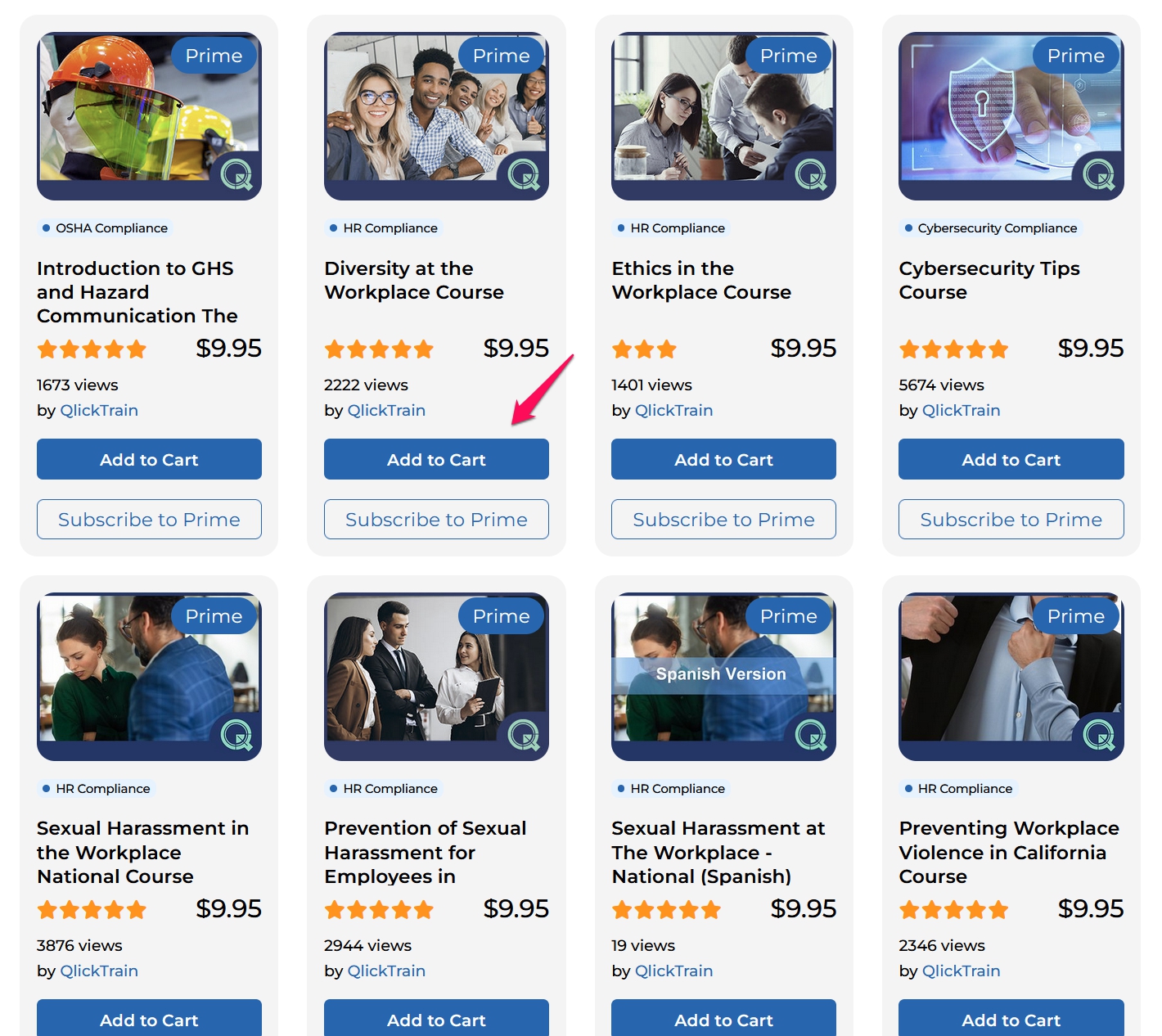The height and width of the screenshot is (1036, 1162).
Task: Click the Prime badge on Cybersecurity Tips Course
Action: coord(1076,56)
